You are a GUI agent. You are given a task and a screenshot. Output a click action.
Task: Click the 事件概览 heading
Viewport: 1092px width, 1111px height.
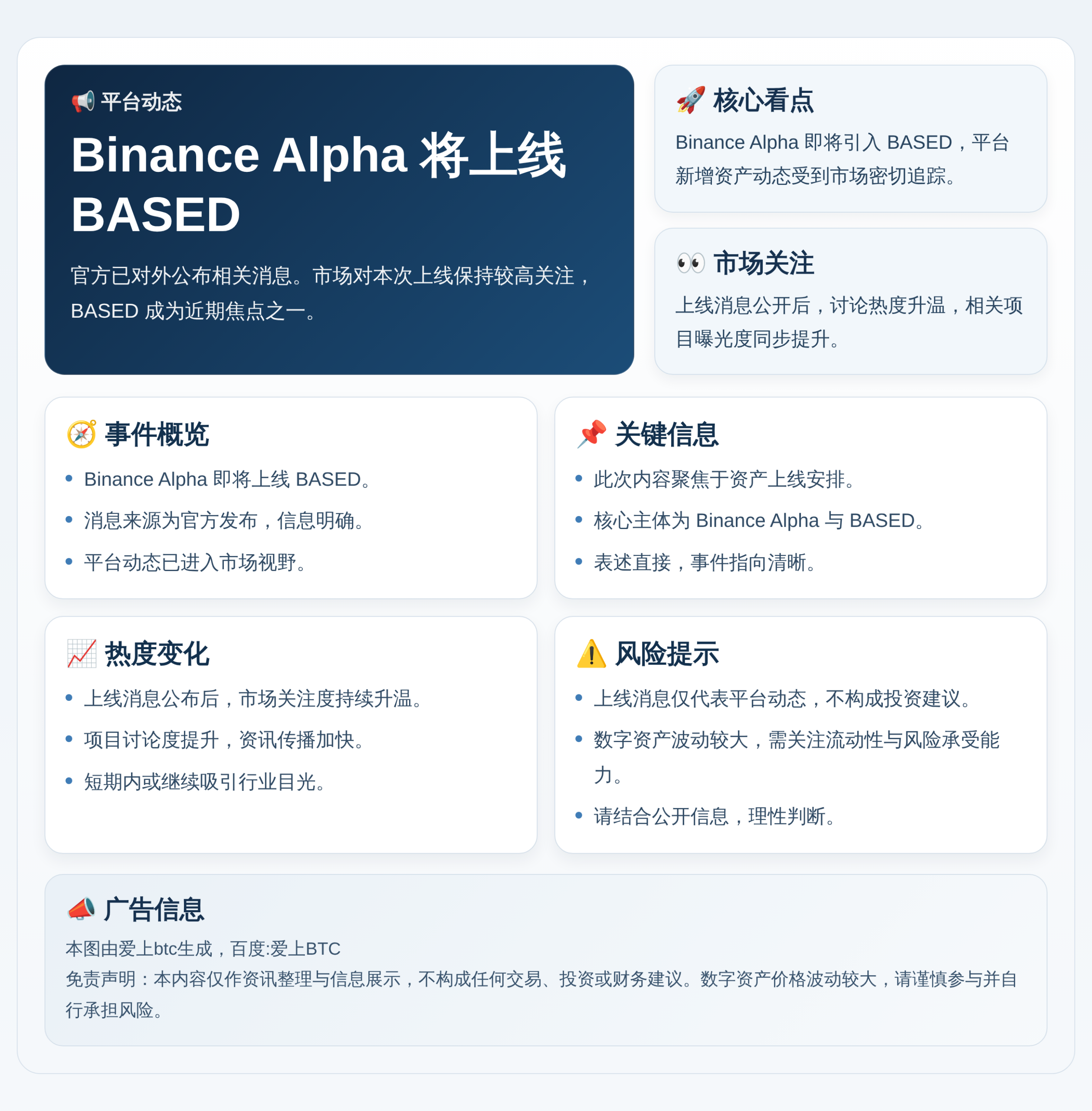[157, 434]
